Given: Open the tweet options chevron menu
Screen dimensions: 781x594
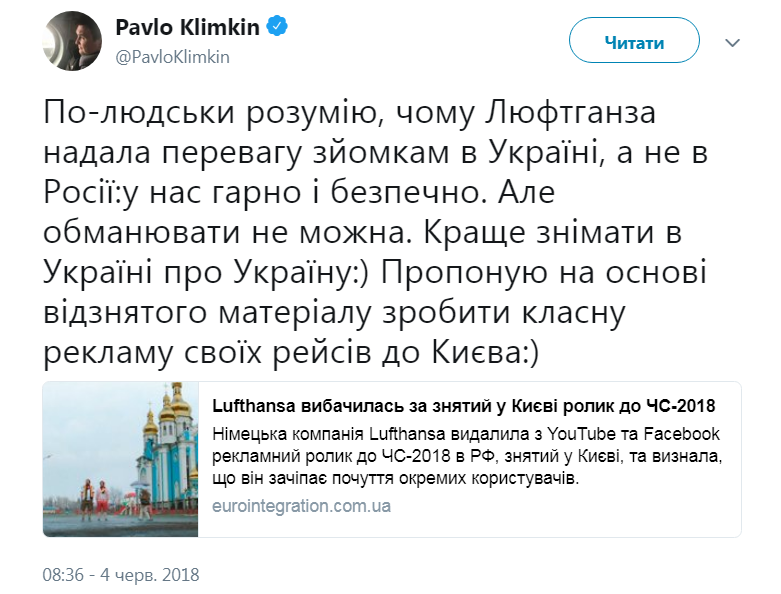Looking at the screenshot, I should pos(732,43).
